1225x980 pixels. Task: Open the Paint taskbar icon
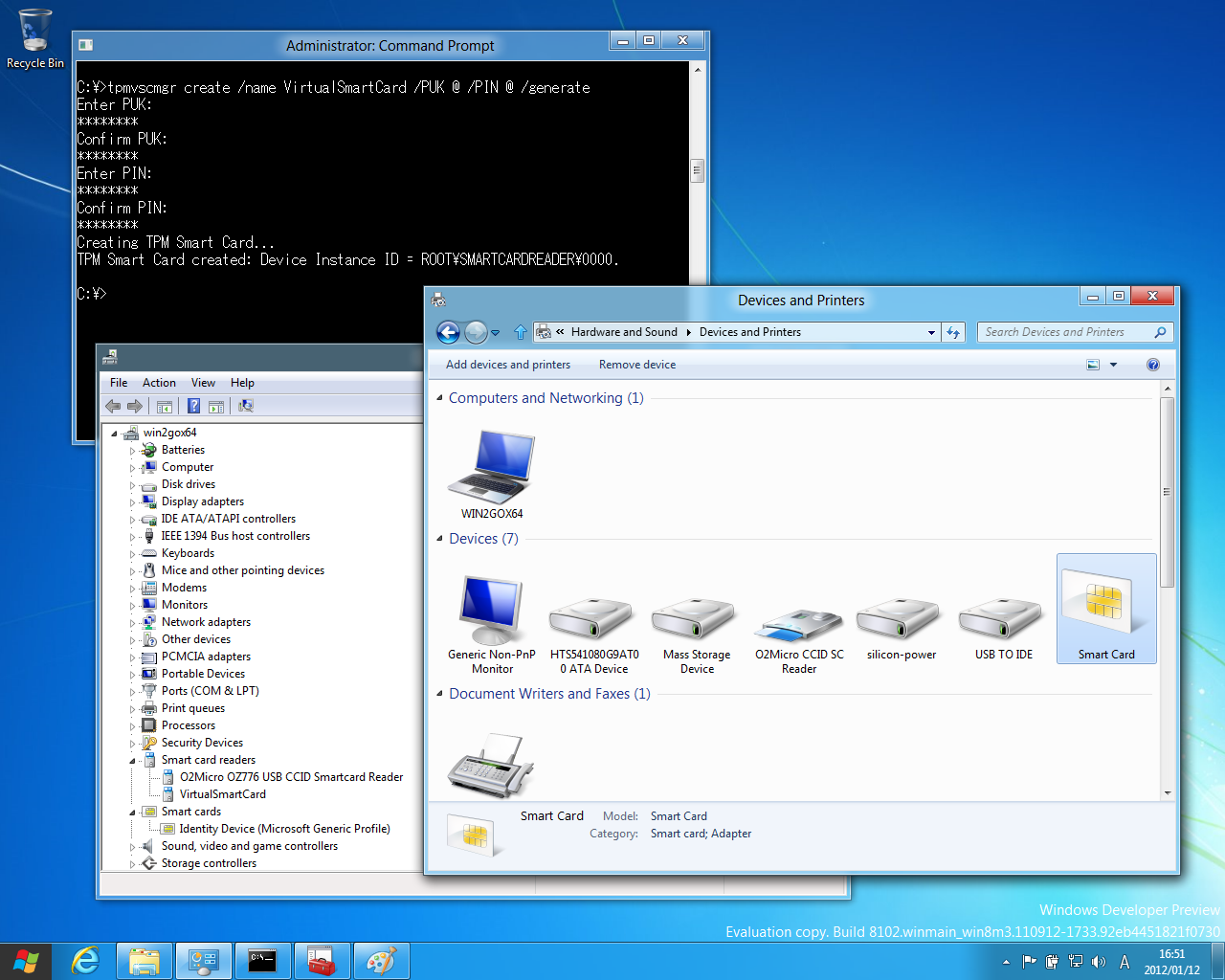(381, 961)
